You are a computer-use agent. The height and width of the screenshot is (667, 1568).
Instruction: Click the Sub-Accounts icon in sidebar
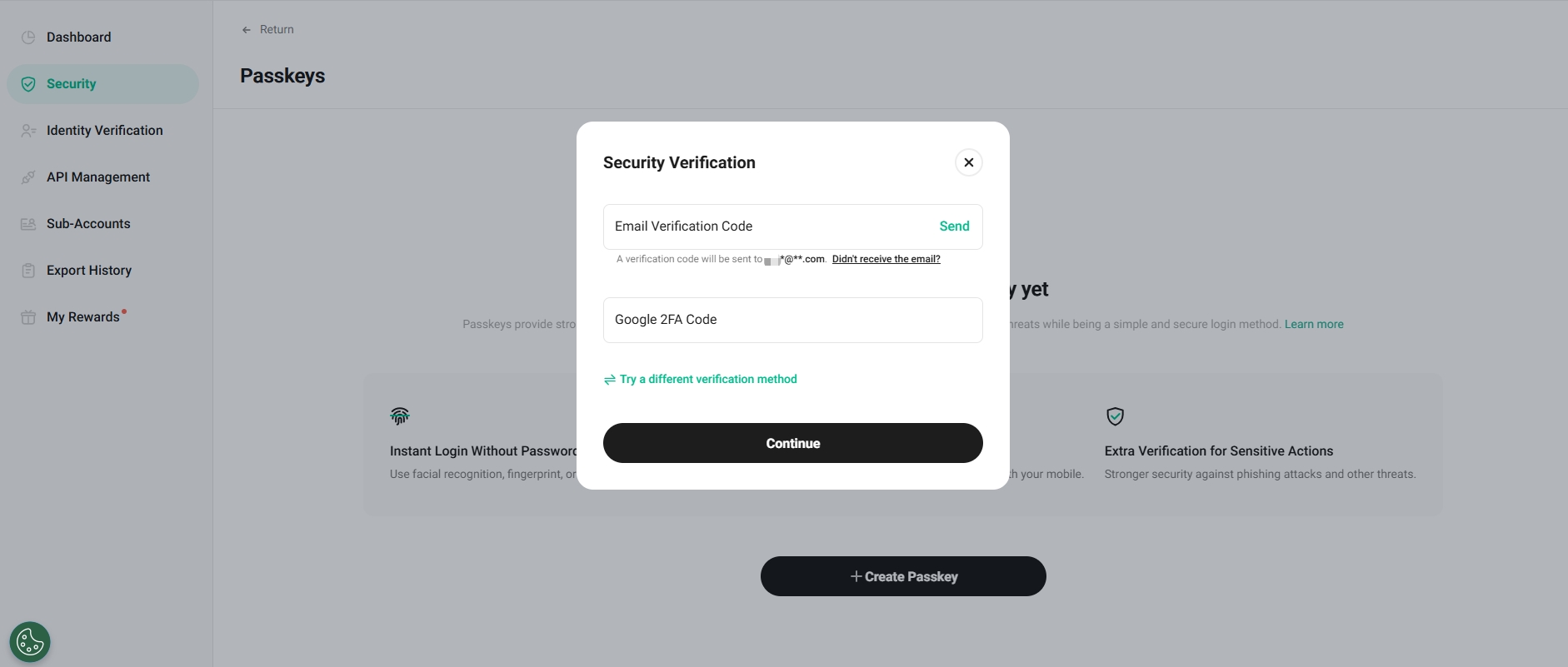(x=28, y=224)
